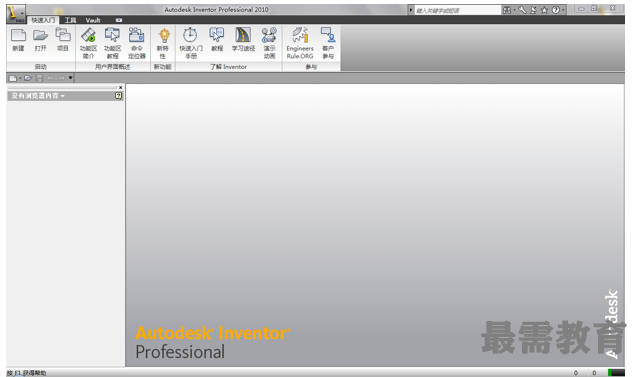Switch to the 快速入门 ribbon tab
633x377 pixels.
coord(43,20)
